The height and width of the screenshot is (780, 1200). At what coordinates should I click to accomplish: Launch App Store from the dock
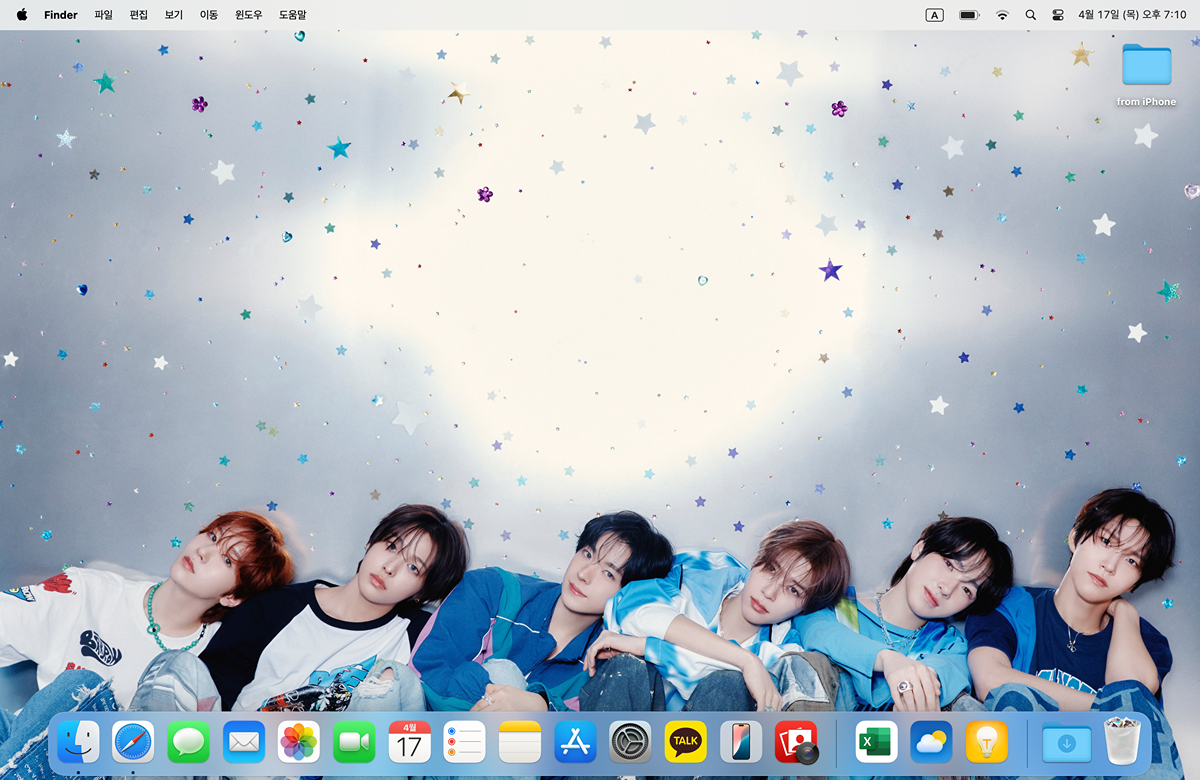point(575,742)
